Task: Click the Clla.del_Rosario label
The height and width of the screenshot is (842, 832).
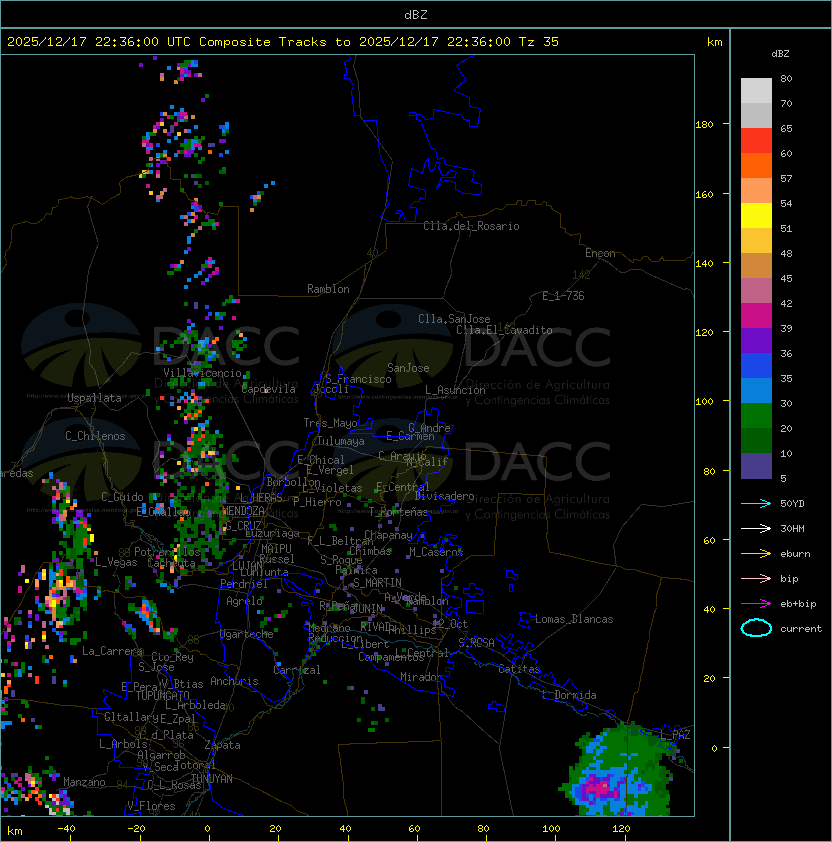Action: click(471, 226)
